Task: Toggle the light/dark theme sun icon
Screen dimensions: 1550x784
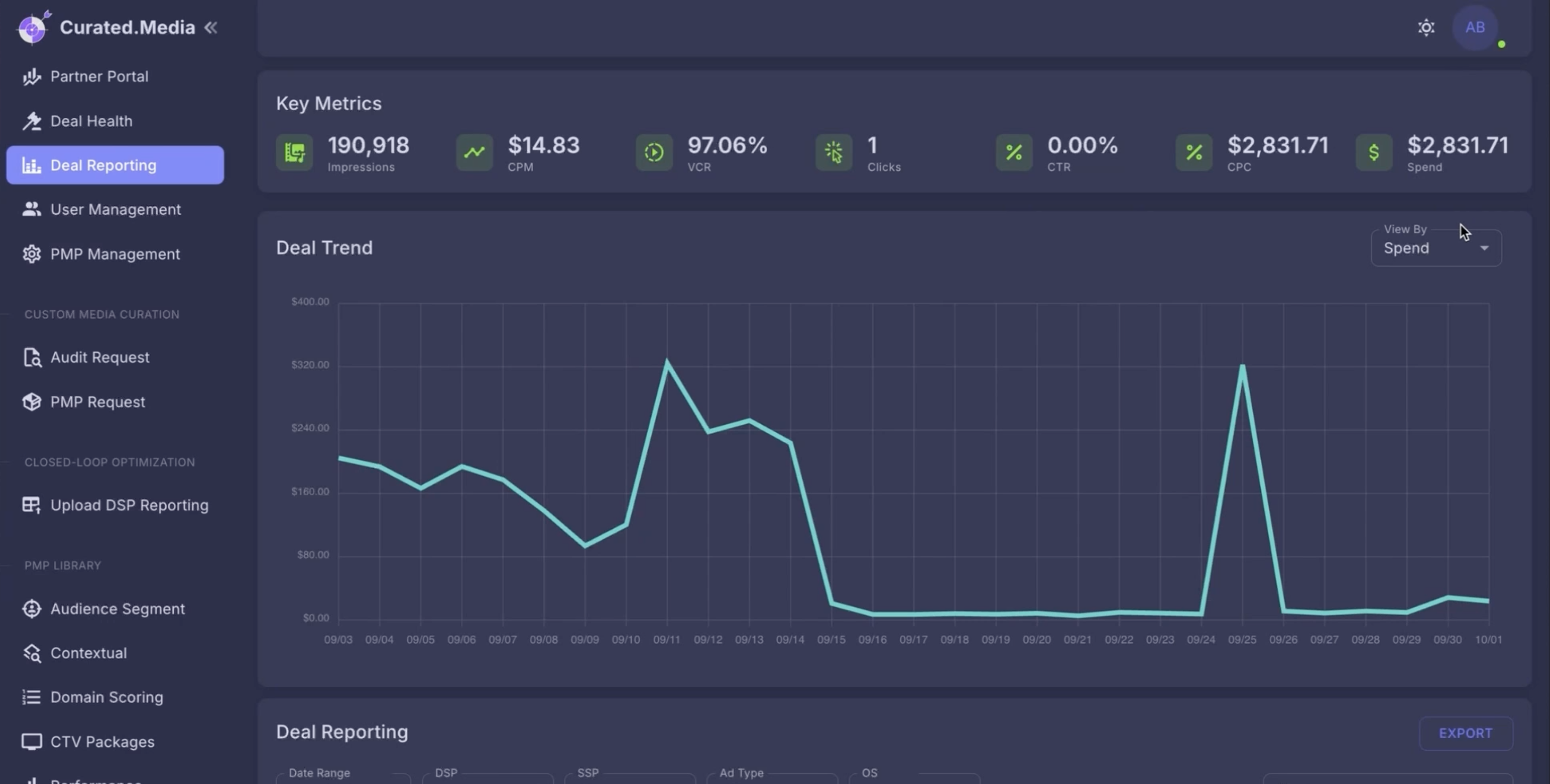Action: point(1426,28)
